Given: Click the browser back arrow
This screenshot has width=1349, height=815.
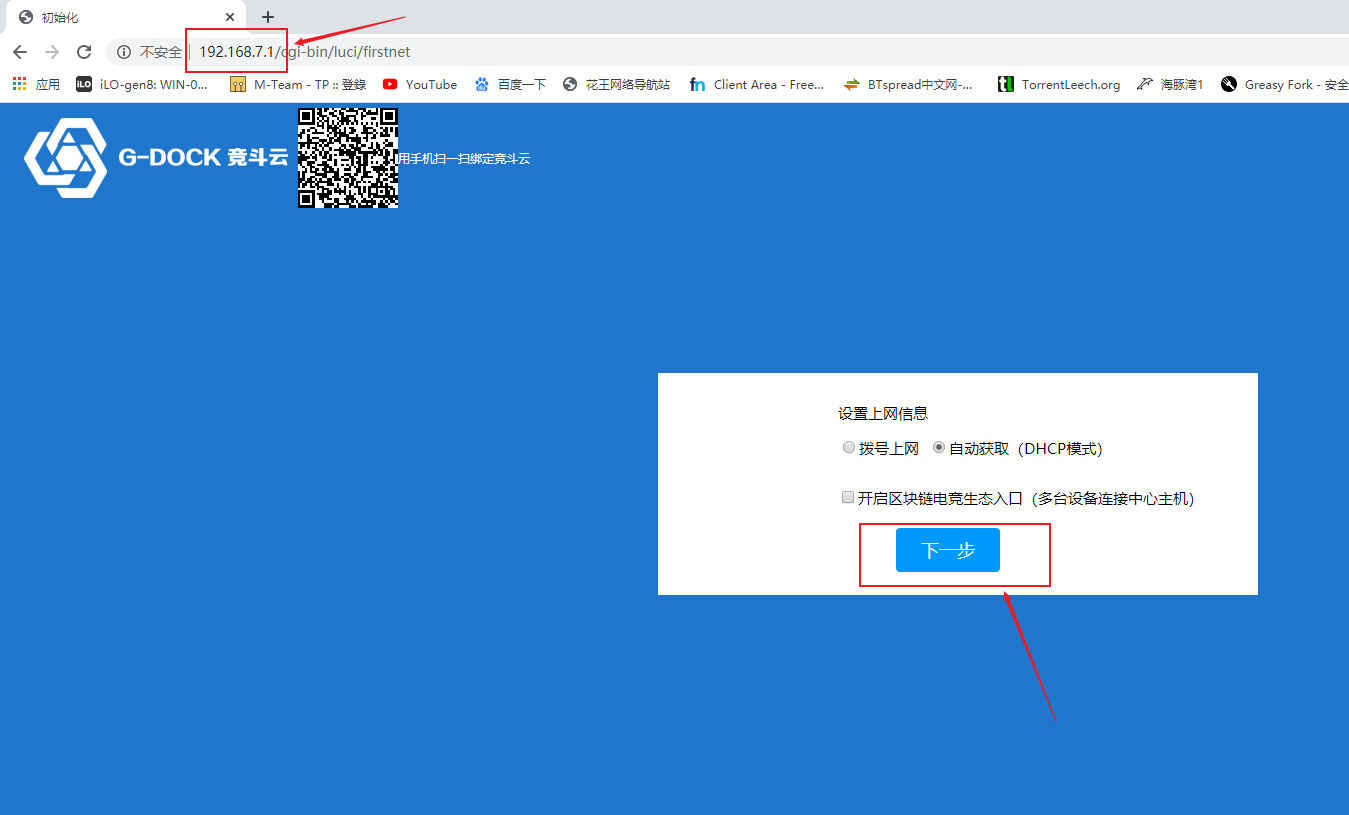Looking at the screenshot, I should point(20,52).
